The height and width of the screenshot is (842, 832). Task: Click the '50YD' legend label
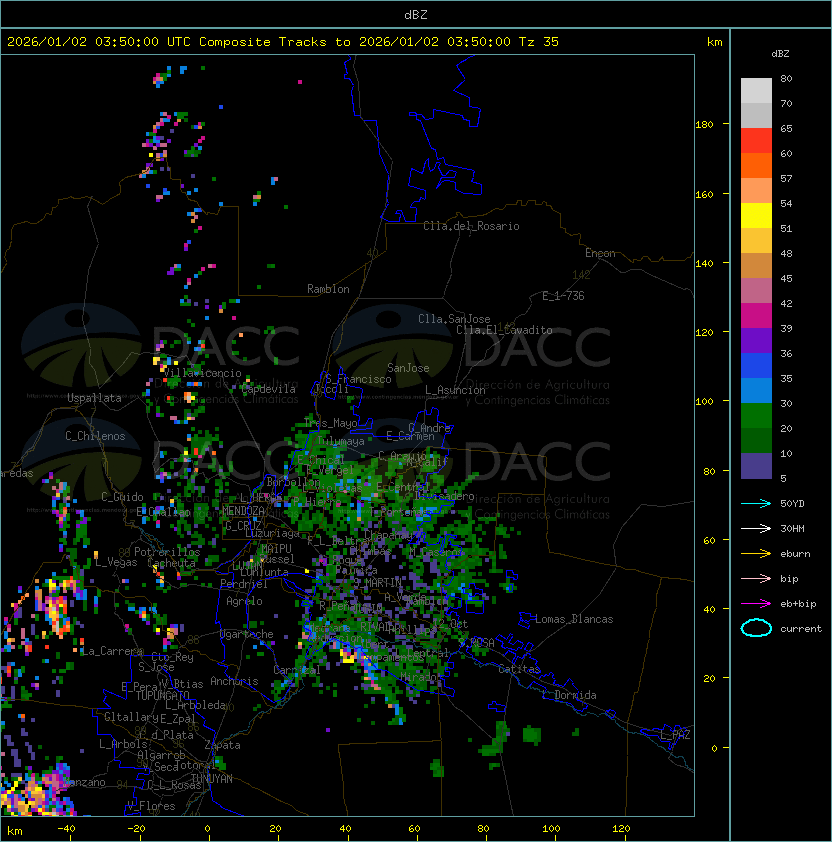(x=792, y=504)
